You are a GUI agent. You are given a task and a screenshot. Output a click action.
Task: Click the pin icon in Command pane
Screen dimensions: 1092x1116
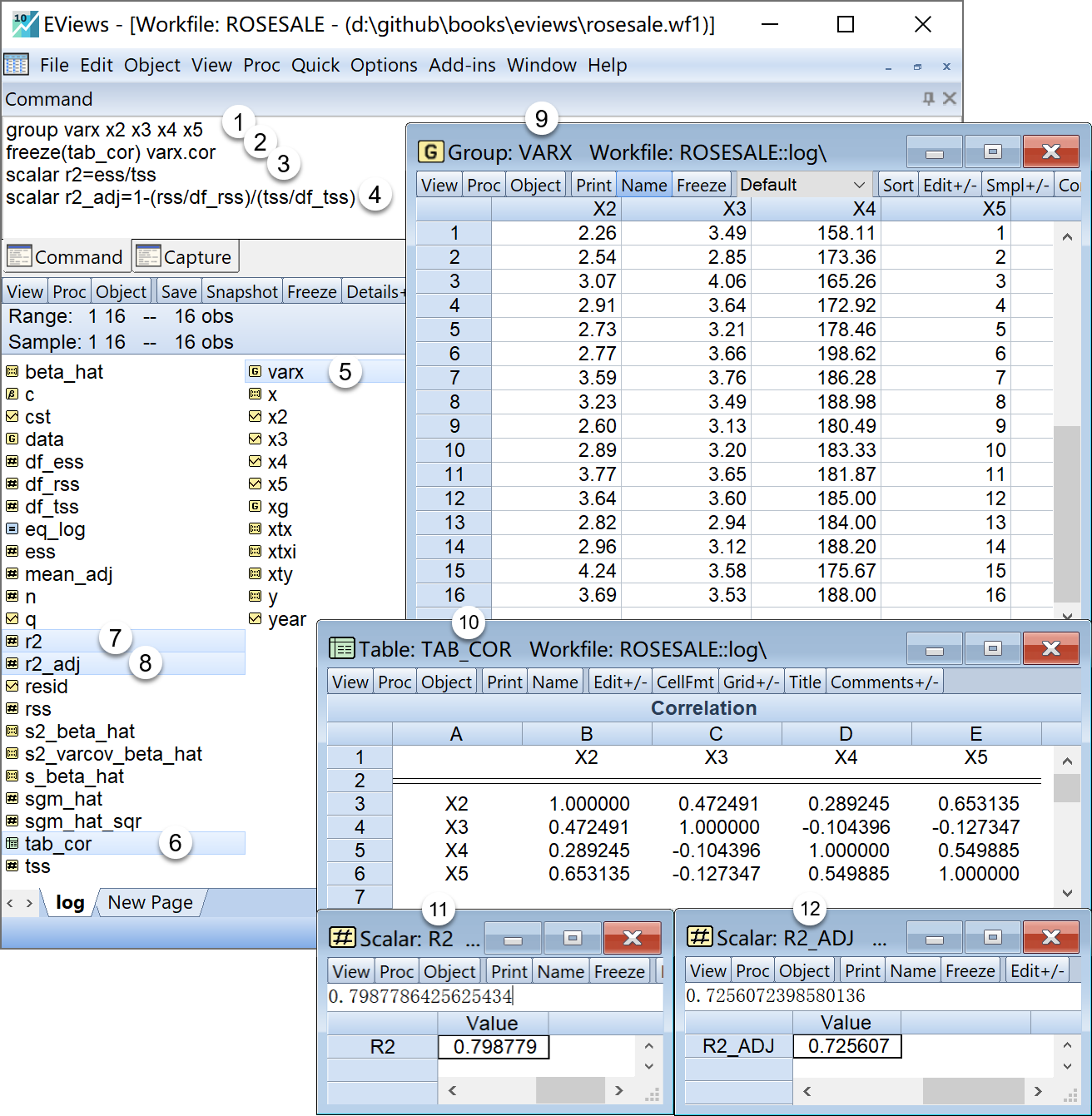pyautogui.click(x=929, y=99)
